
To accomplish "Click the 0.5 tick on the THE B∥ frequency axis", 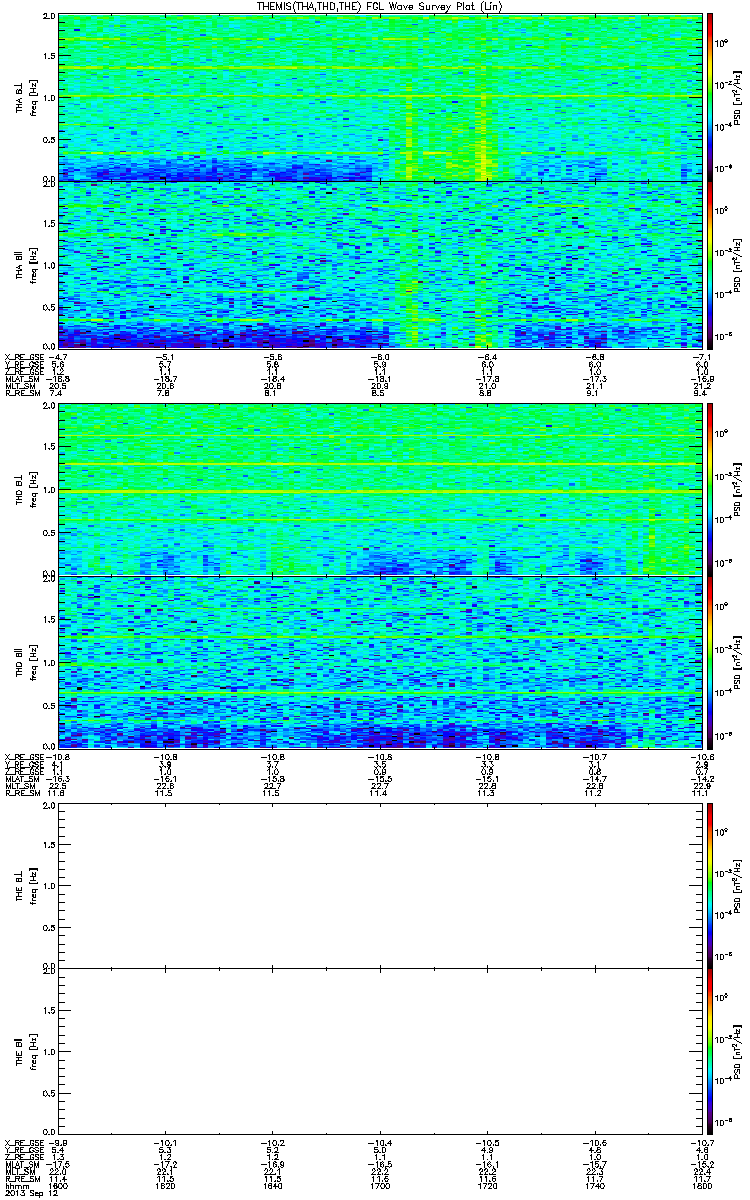I will tap(49, 1094).
